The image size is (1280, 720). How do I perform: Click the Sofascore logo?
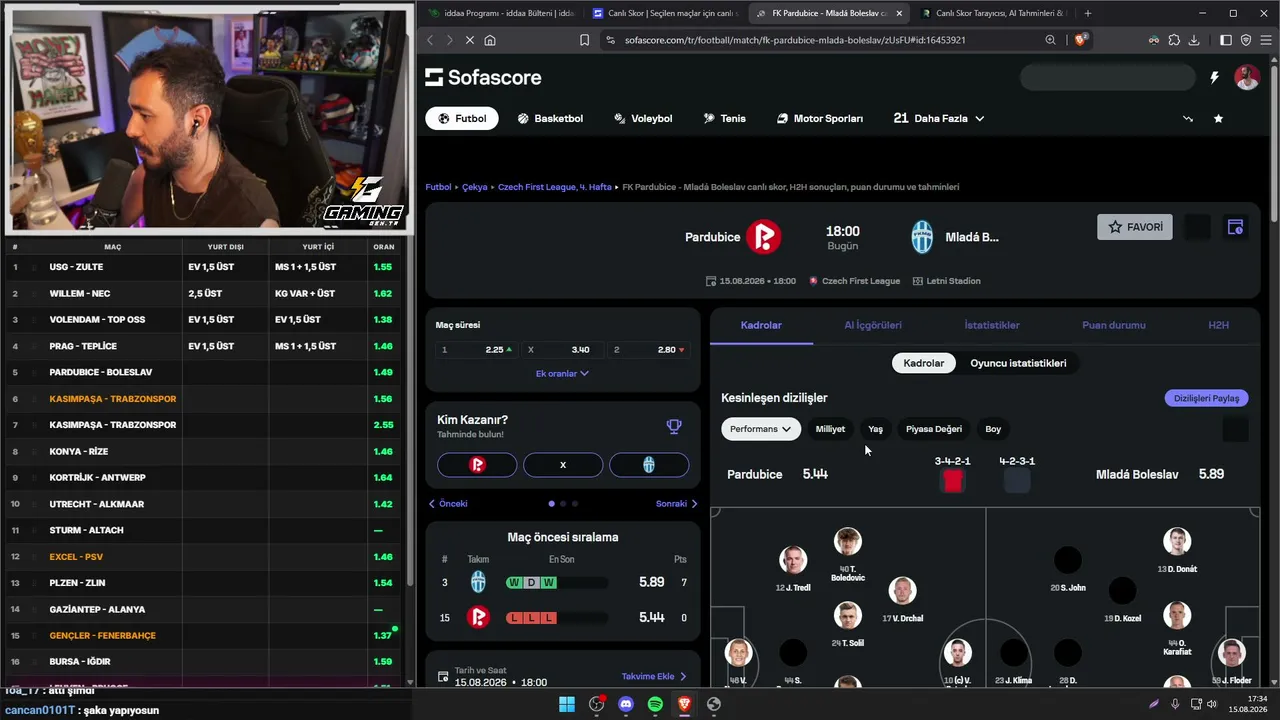pyautogui.click(x=483, y=77)
